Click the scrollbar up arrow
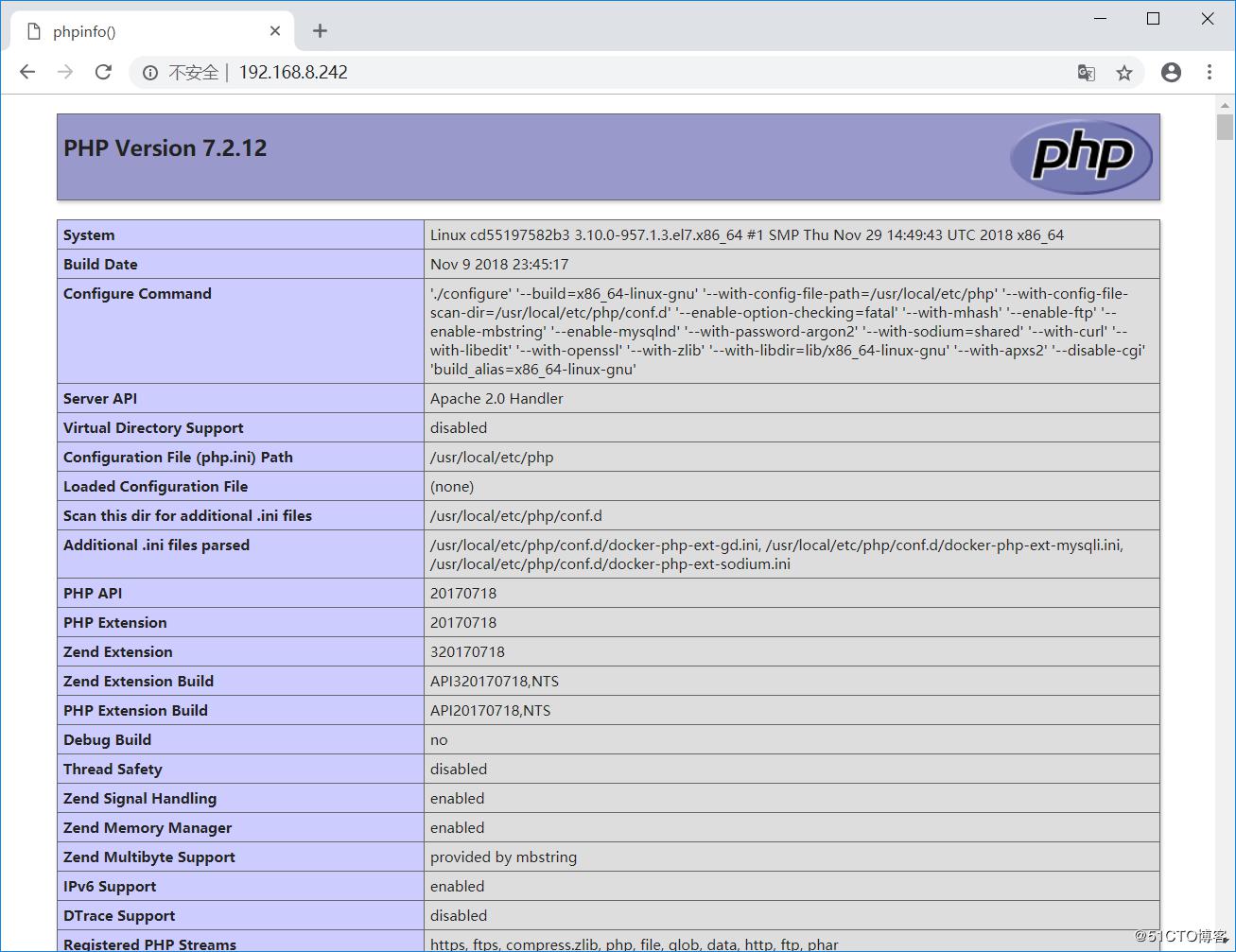The image size is (1236, 952). coord(1225,106)
